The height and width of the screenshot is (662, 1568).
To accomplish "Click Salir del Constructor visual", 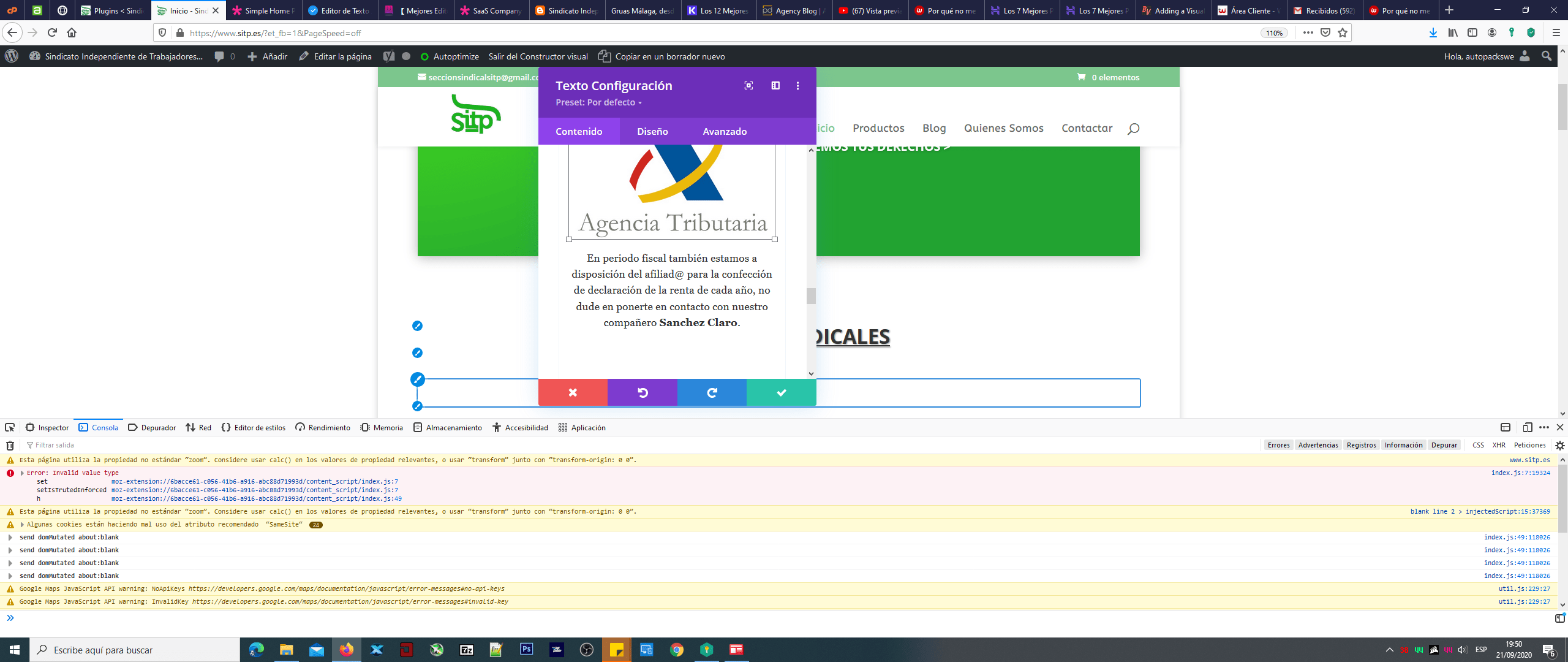I will coord(538,56).
